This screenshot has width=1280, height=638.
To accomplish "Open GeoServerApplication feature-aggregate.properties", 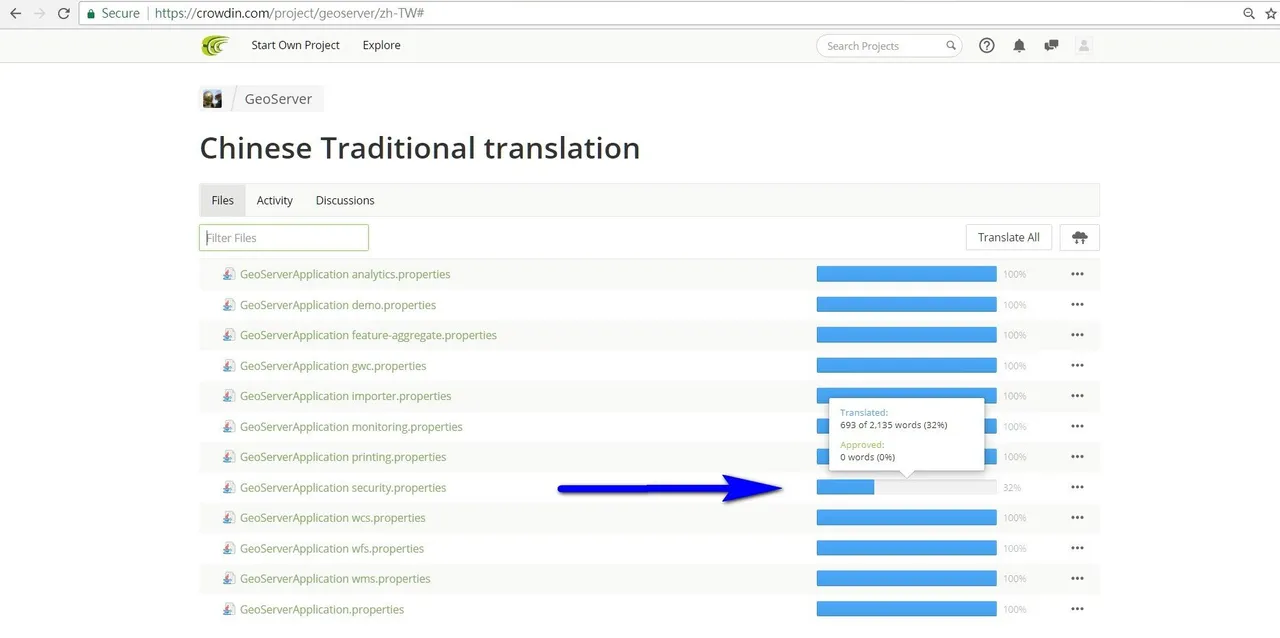I will (x=368, y=335).
